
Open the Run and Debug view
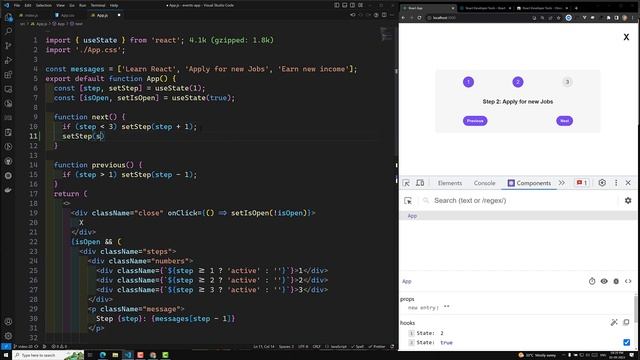(8, 60)
